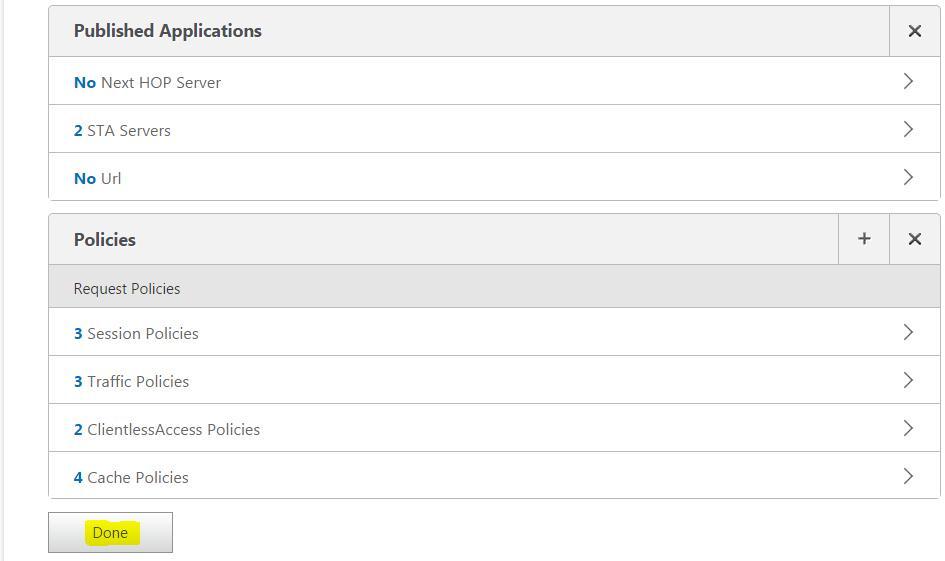Open ClientlessAccess Policies chevron arrow
Viewport: 945px width, 561px height.
908,428
